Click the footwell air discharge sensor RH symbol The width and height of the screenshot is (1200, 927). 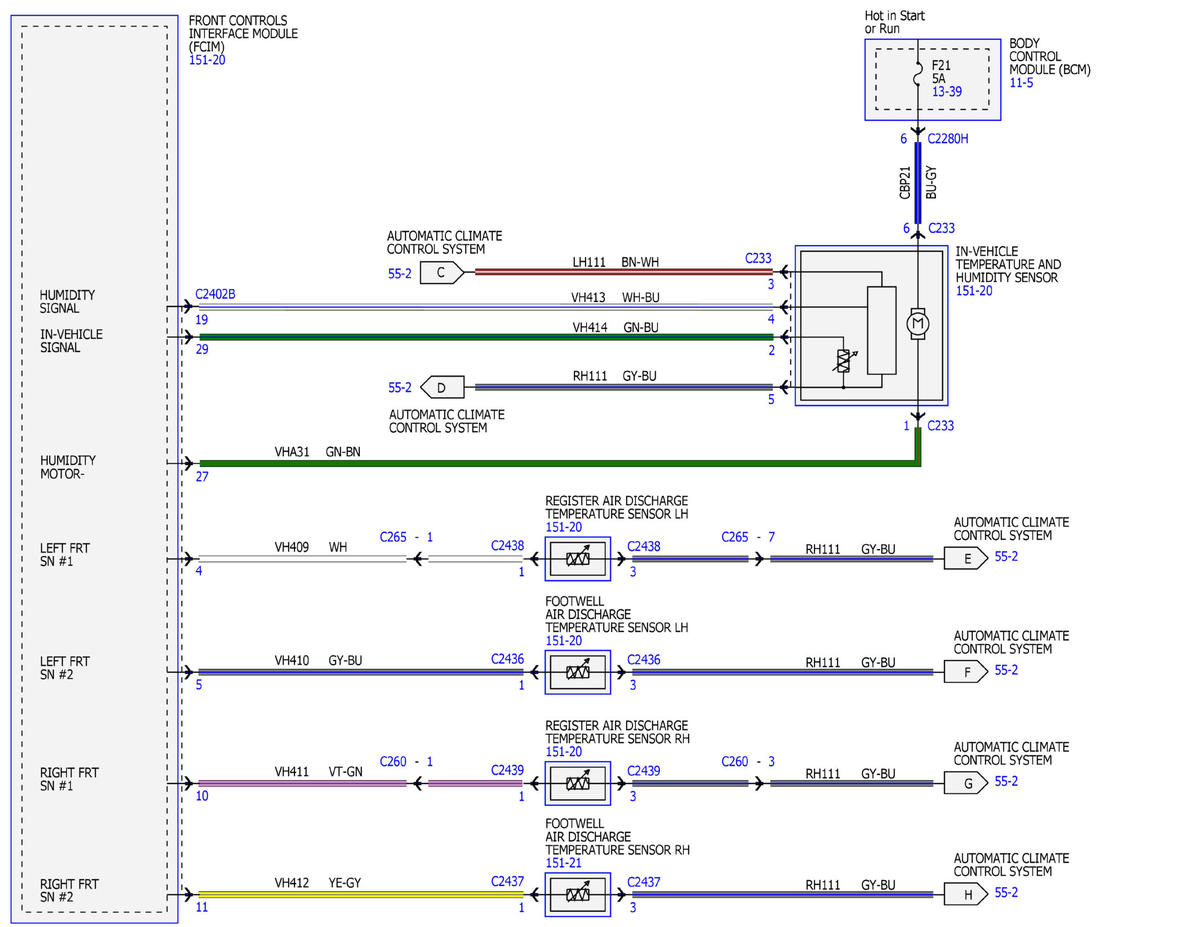point(577,894)
